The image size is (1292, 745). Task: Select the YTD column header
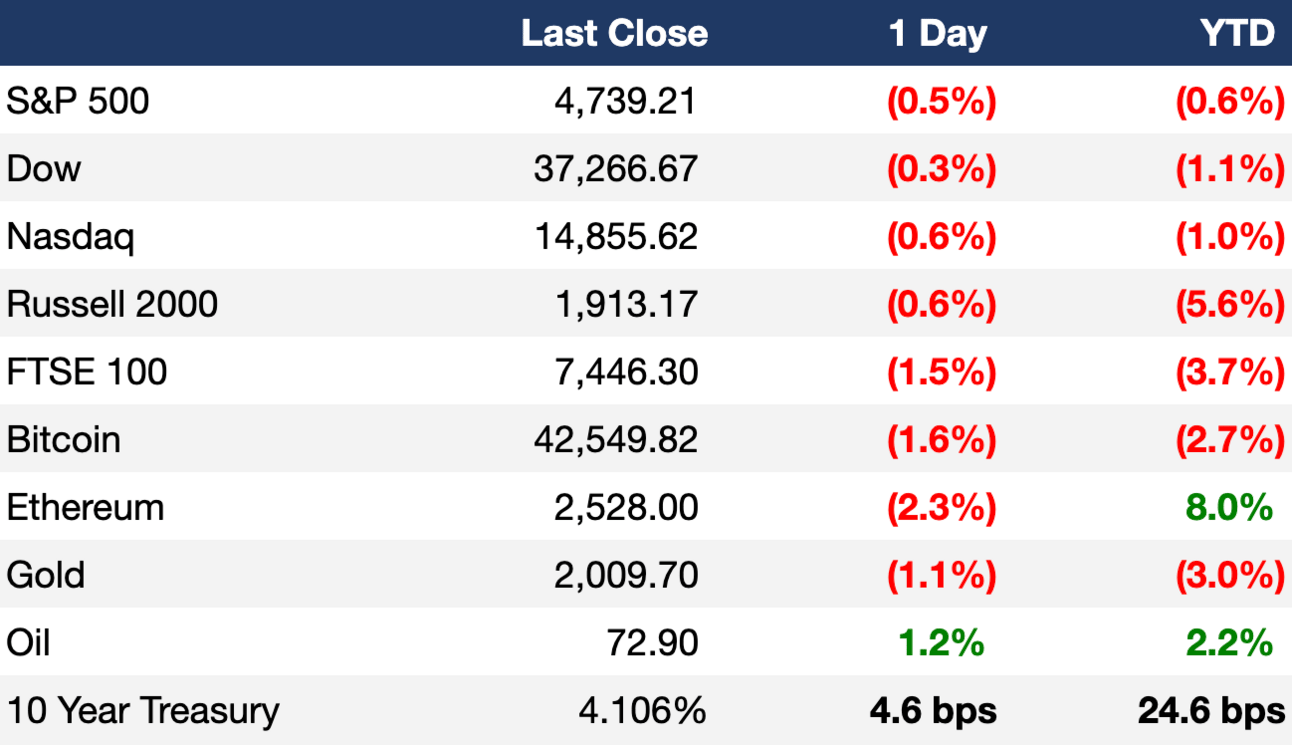point(1237,33)
